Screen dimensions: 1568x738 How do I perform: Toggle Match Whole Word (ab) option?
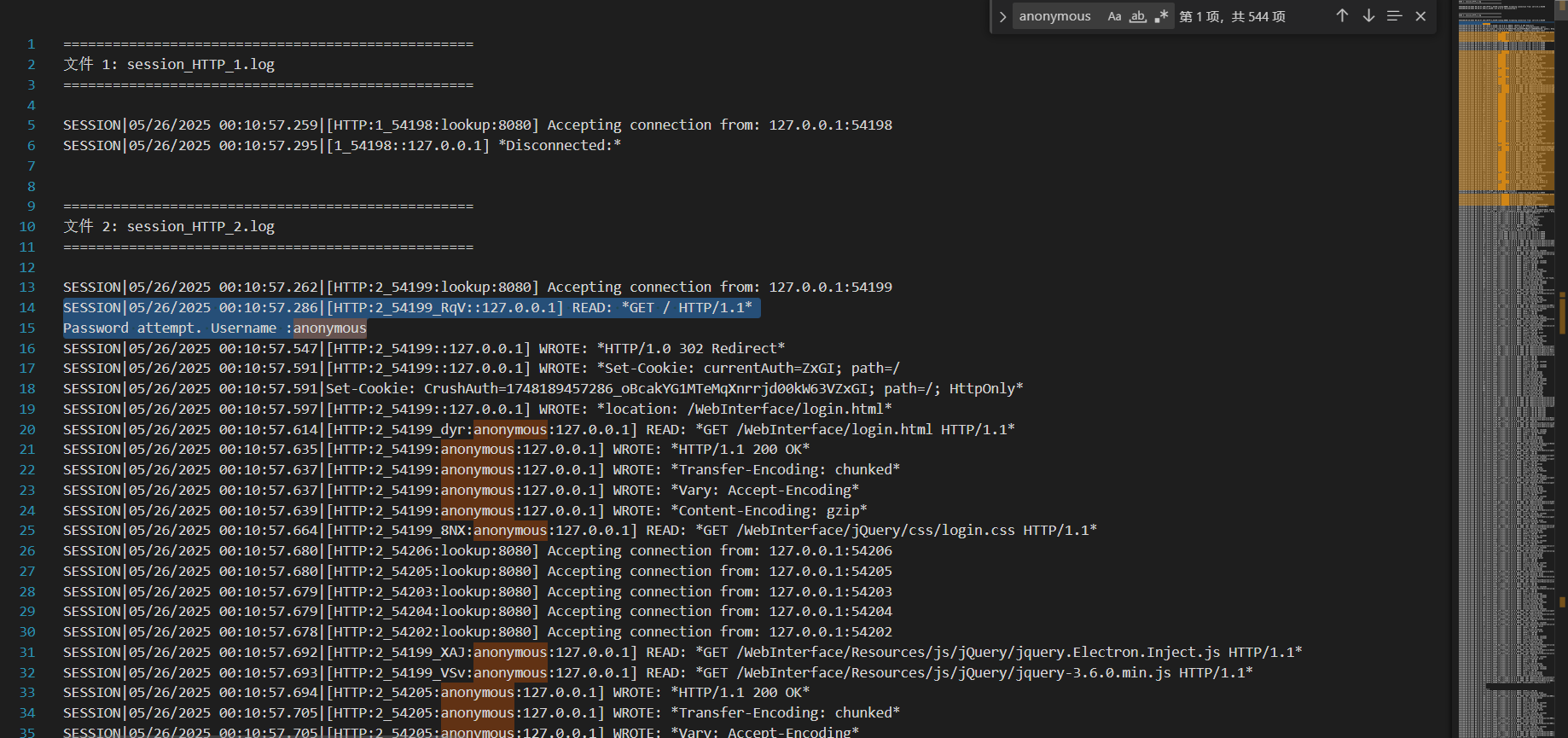(x=1138, y=16)
